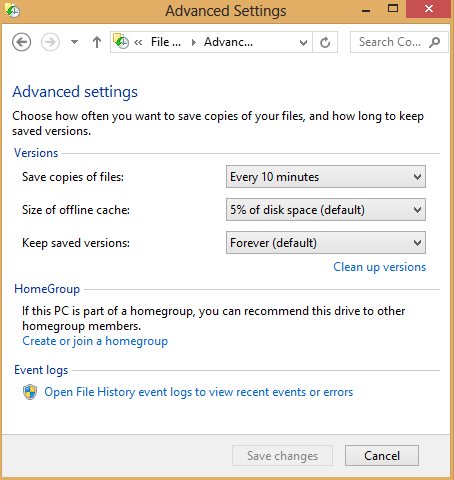Click the Clean up versions link
Viewport: 454px width, 480px height.
tap(380, 267)
